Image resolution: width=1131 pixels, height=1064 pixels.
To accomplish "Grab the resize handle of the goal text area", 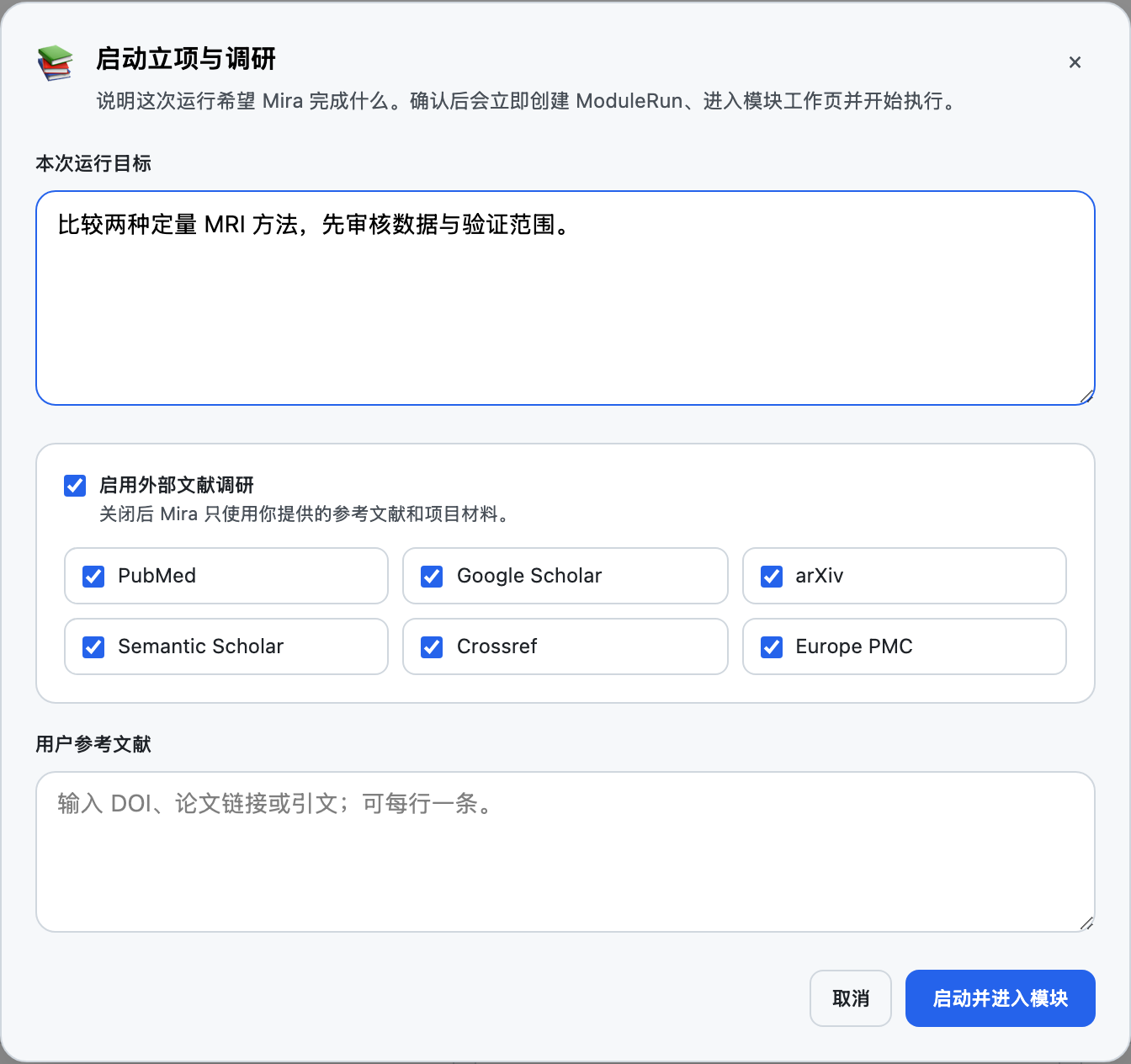I will [1086, 396].
